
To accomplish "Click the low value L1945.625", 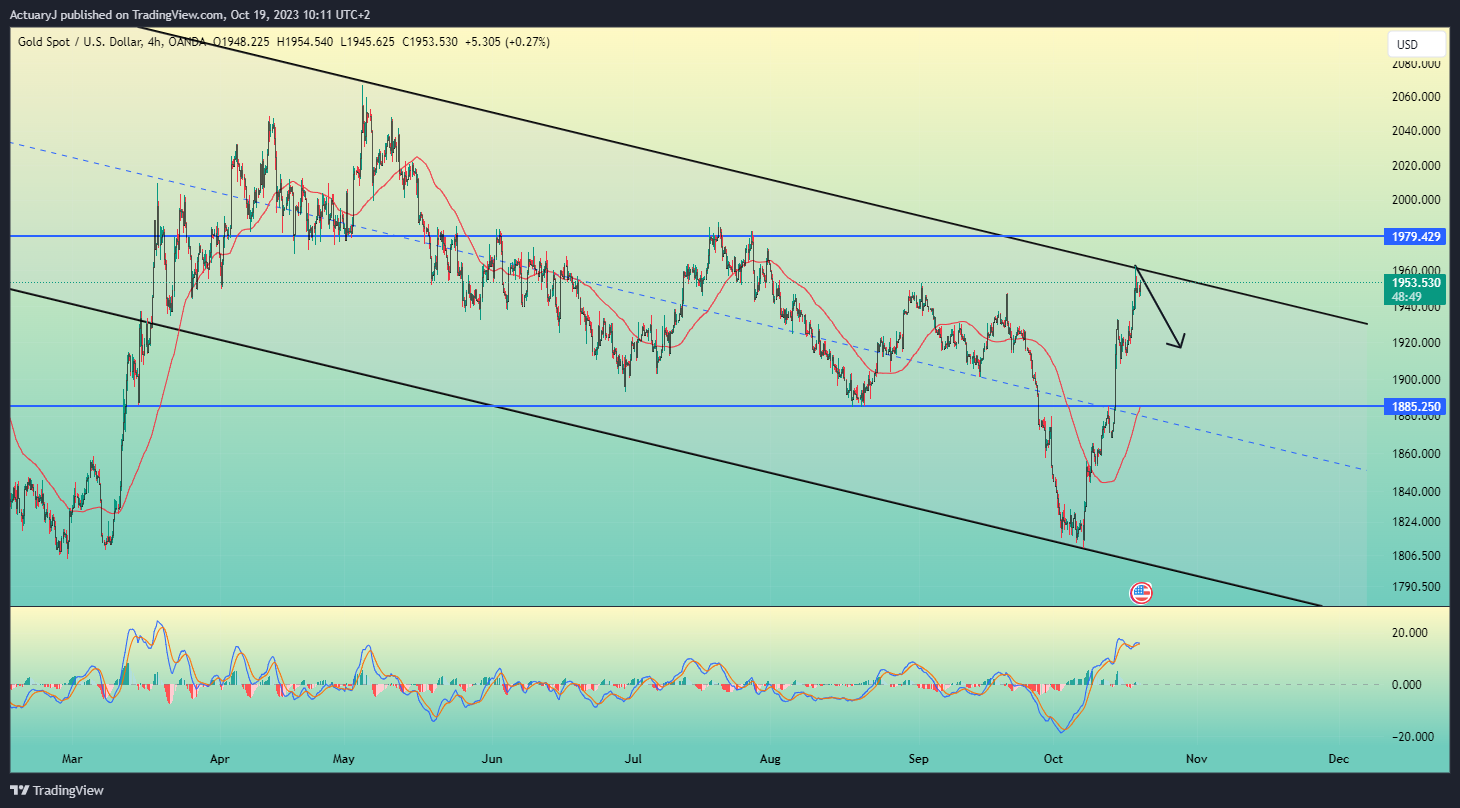I will click(365, 42).
